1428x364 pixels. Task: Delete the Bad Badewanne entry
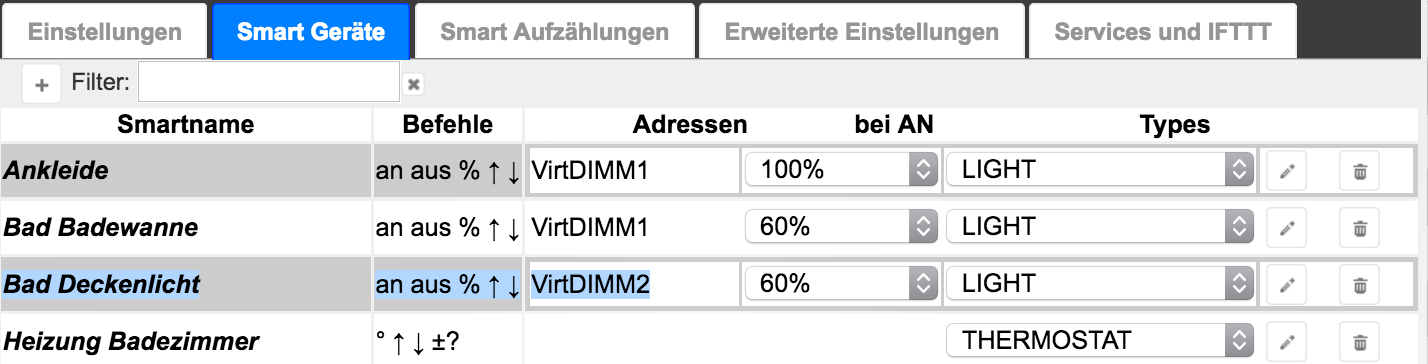coord(1360,228)
